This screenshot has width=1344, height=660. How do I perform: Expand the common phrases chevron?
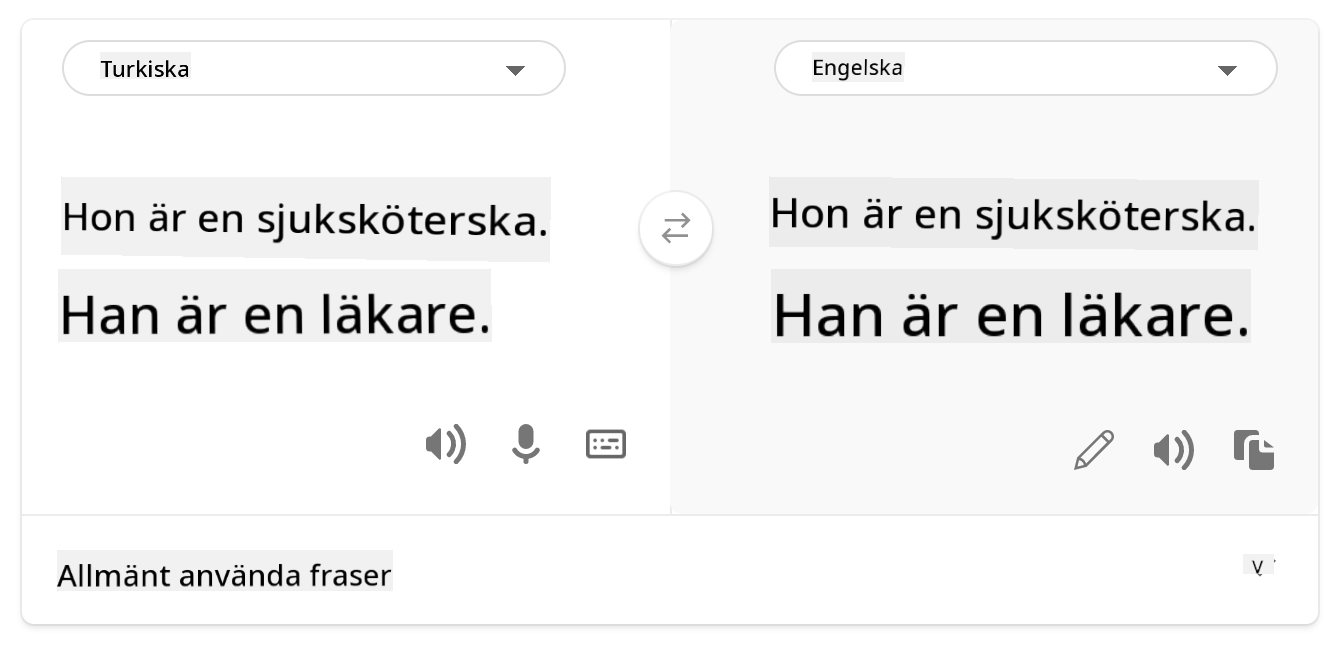pyautogui.click(x=1259, y=567)
